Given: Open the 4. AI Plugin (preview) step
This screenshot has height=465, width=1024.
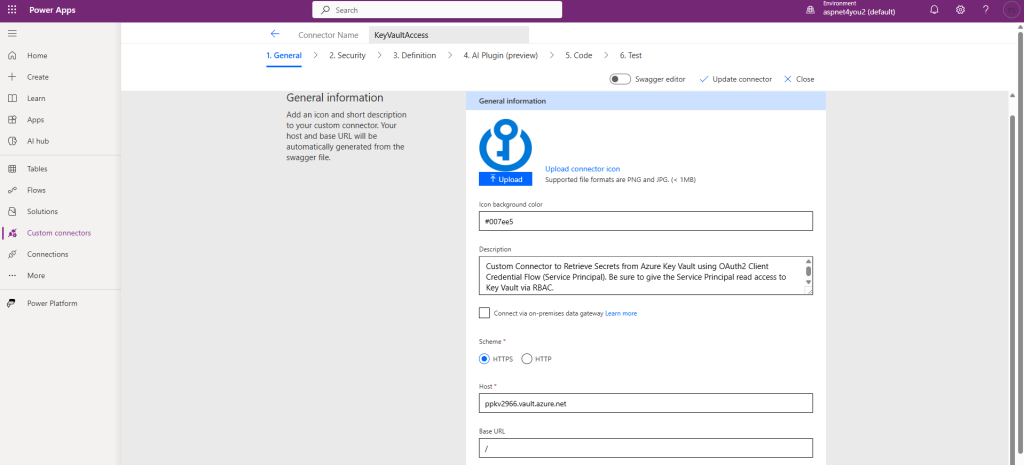Looking at the screenshot, I should 501,56.
